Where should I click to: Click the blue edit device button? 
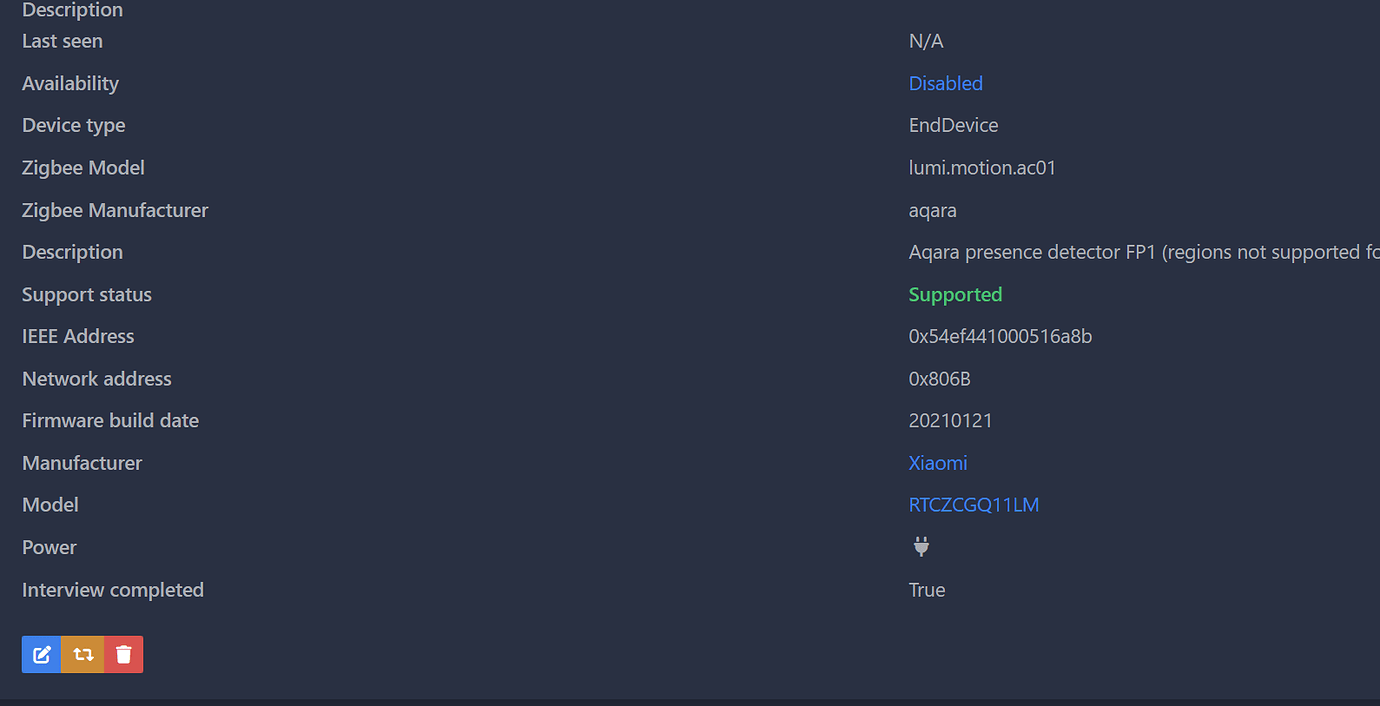[42, 655]
